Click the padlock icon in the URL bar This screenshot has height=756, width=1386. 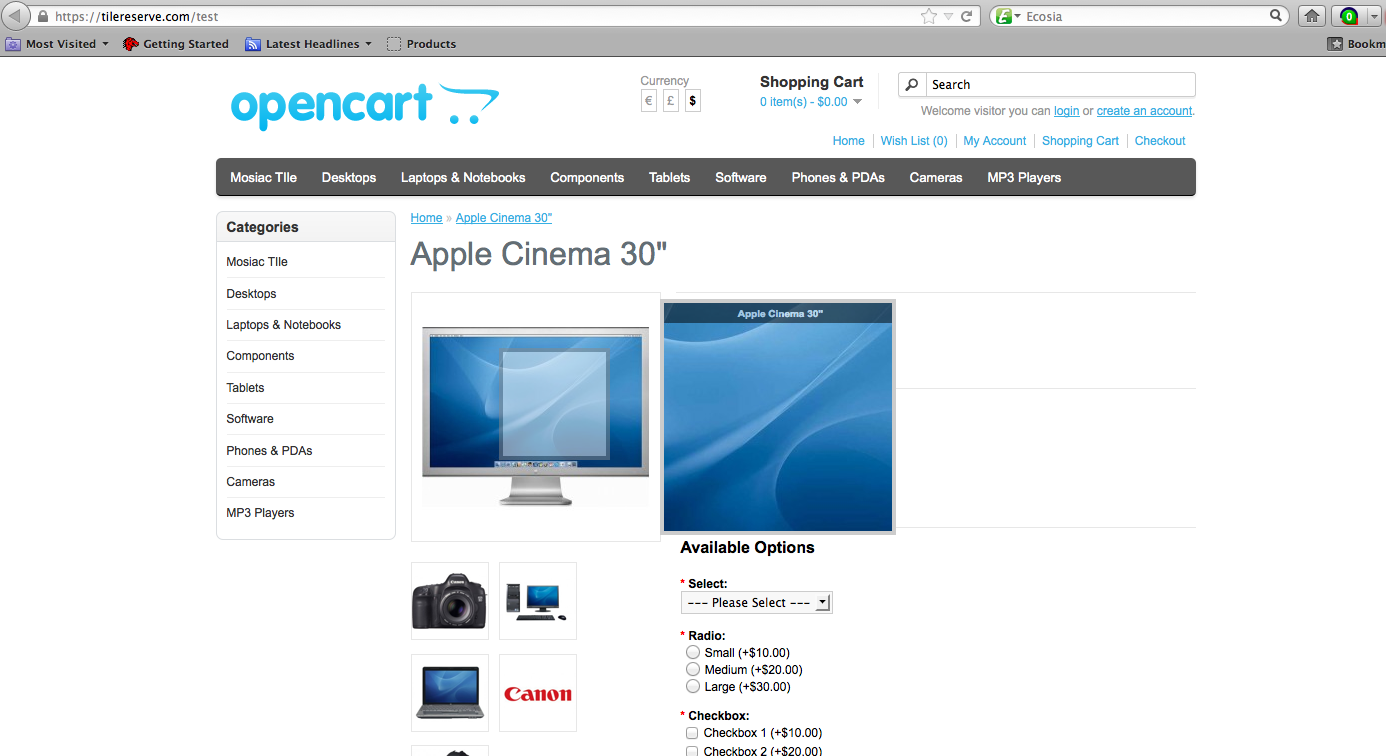42,17
